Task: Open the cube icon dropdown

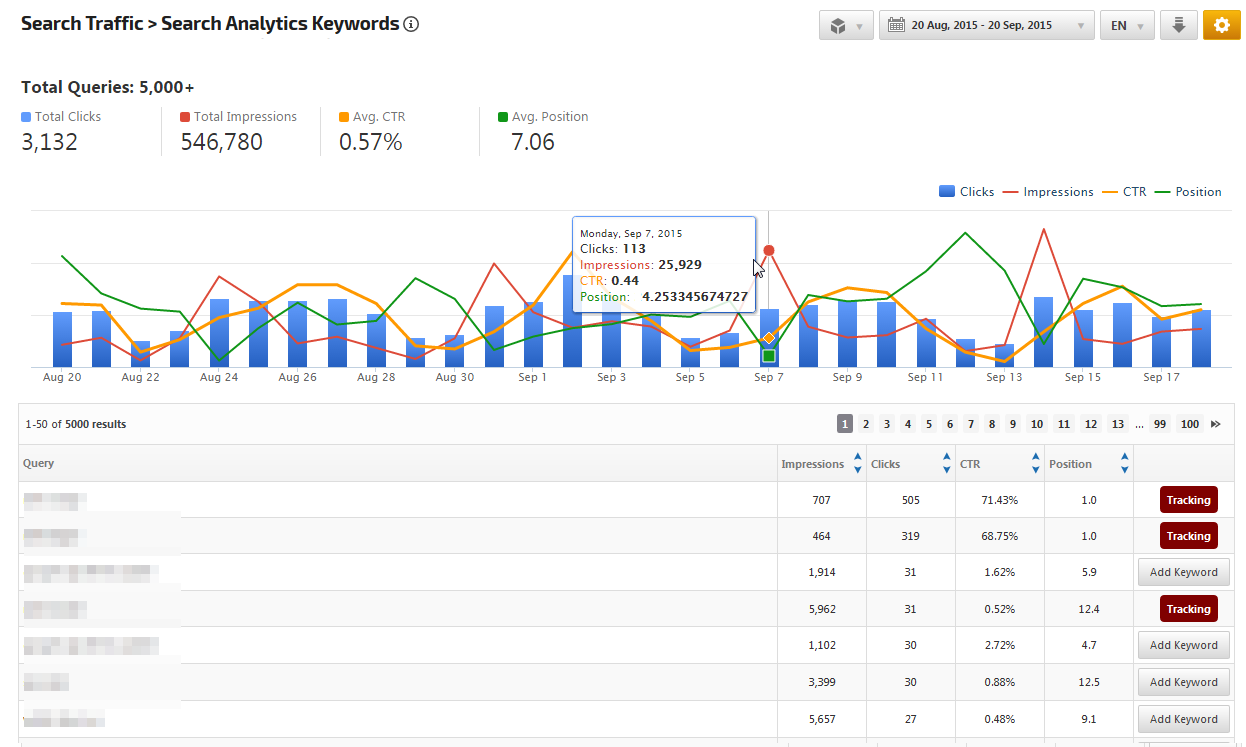Action: coord(846,26)
